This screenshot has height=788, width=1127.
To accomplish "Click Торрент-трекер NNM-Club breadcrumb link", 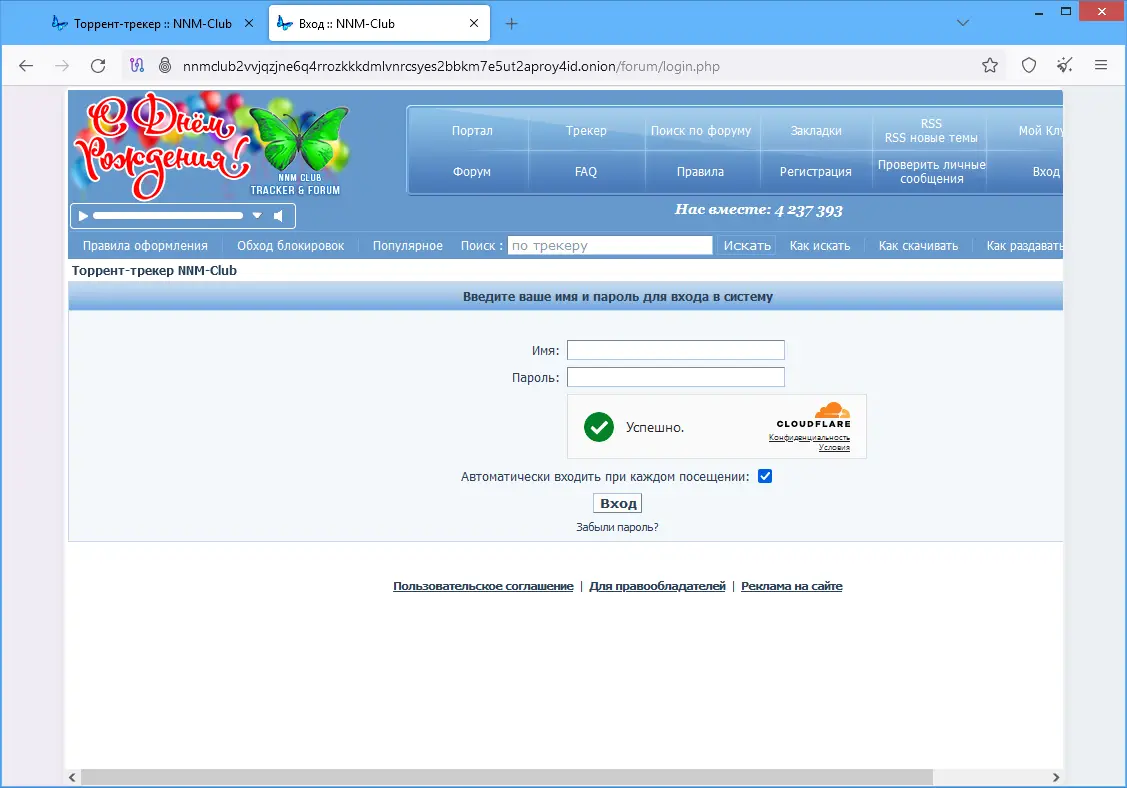I will pos(154,270).
